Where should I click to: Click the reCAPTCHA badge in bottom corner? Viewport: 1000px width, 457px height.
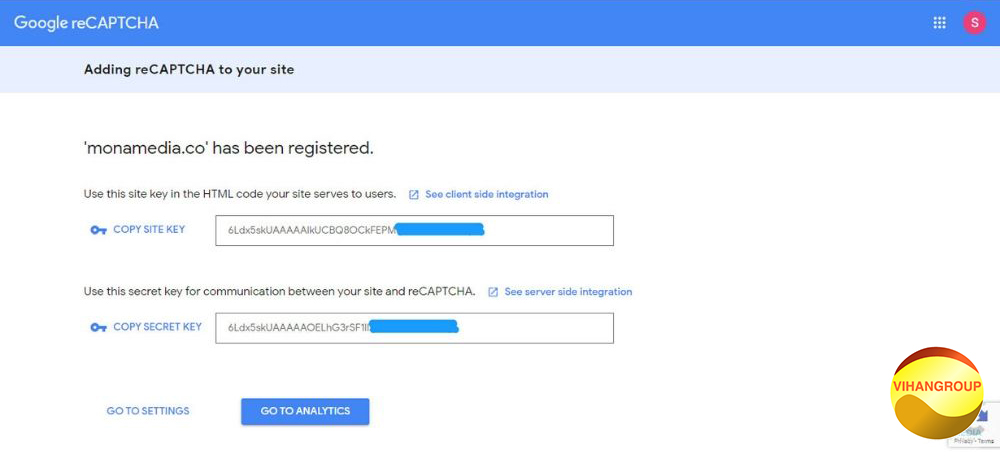987,420
